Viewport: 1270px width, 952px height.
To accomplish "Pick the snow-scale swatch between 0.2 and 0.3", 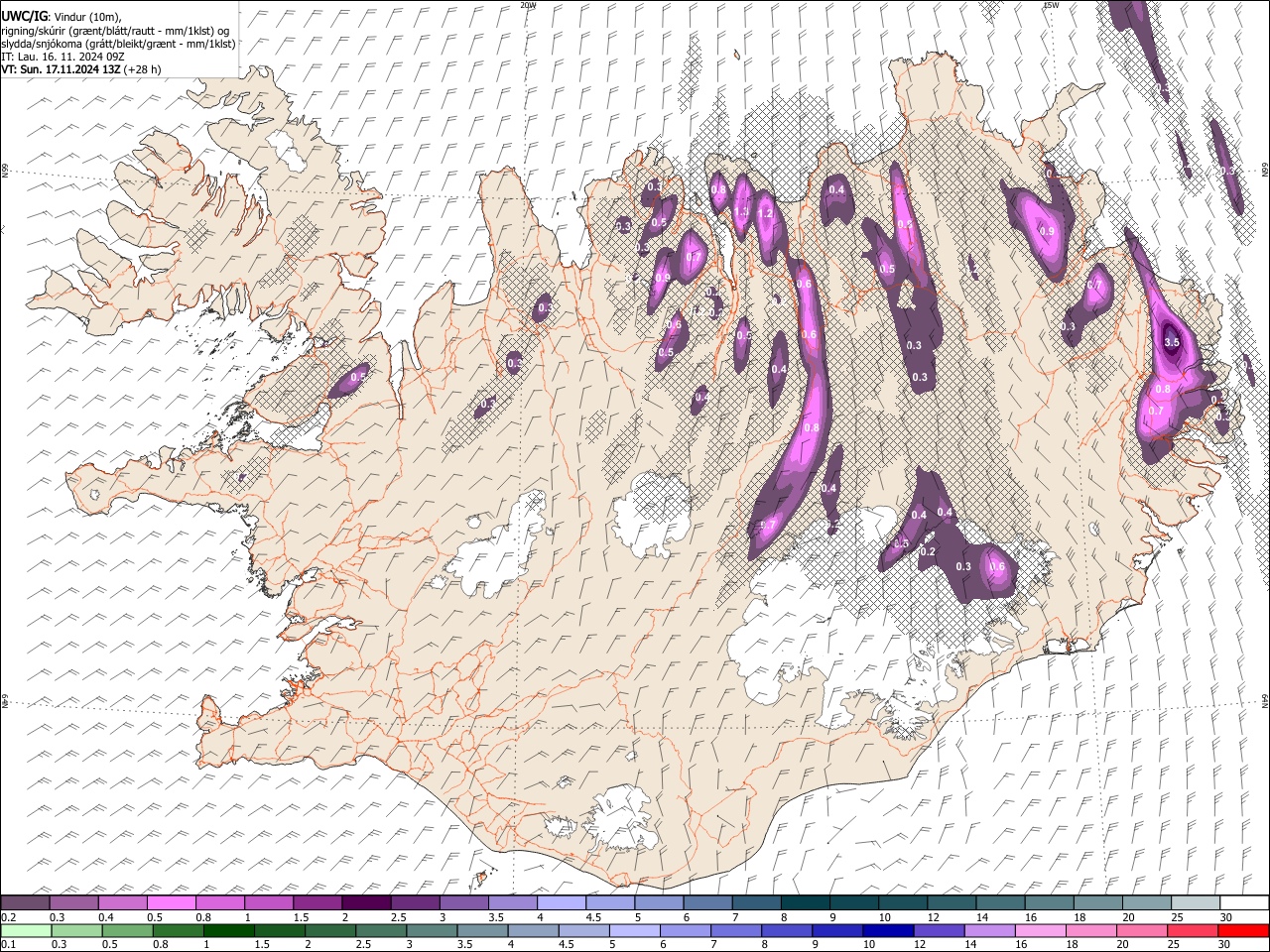I will (25, 903).
